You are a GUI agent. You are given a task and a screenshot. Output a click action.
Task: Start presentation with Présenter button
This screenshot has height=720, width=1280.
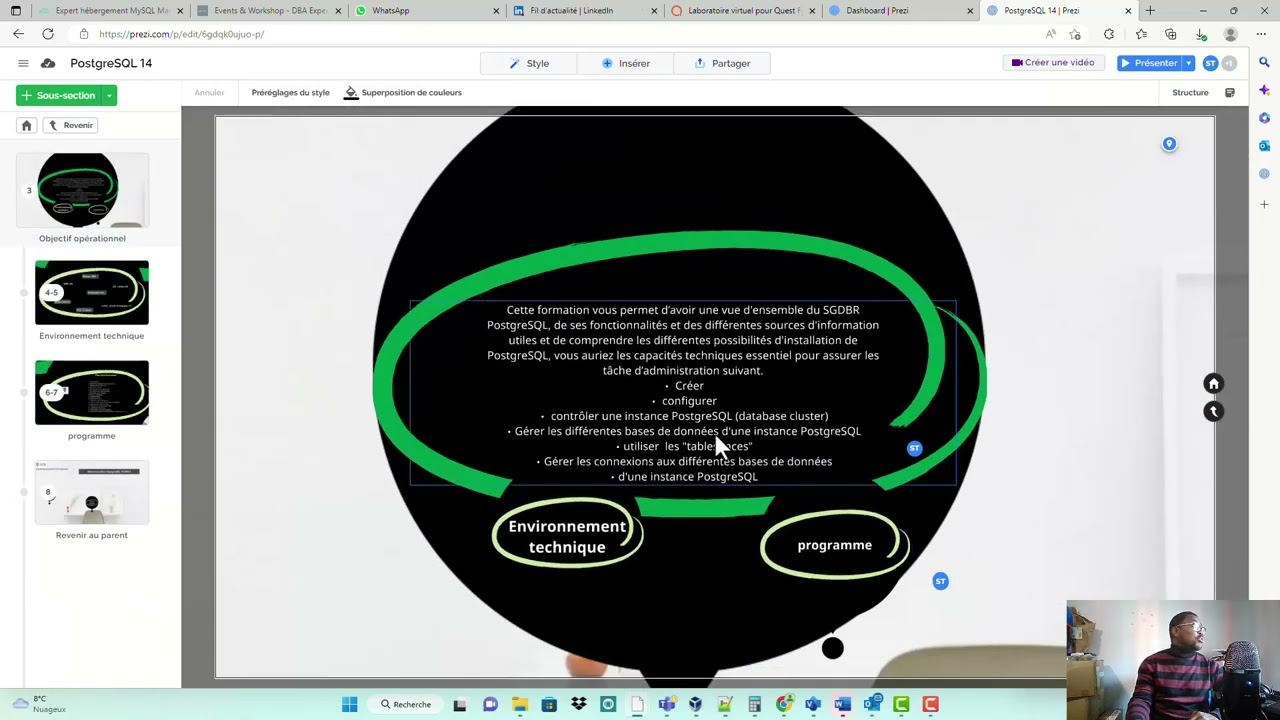tap(1149, 63)
